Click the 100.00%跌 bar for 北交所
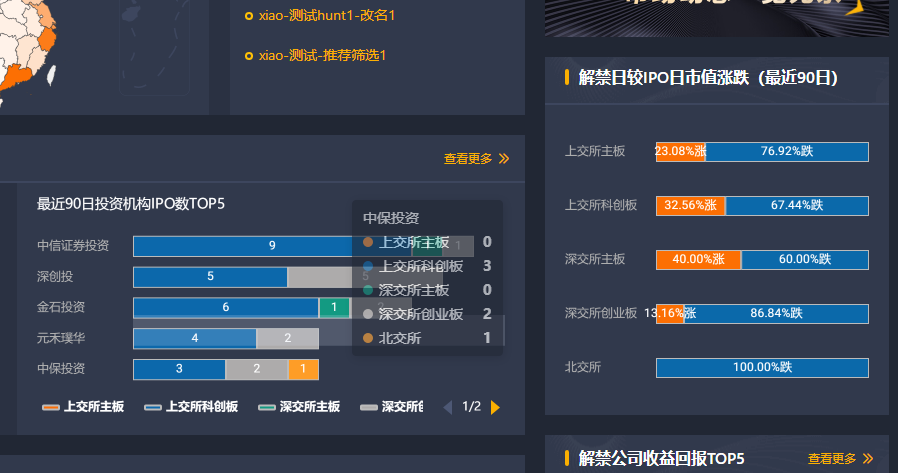The height and width of the screenshot is (473, 898). pyautogui.click(x=762, y=368)
